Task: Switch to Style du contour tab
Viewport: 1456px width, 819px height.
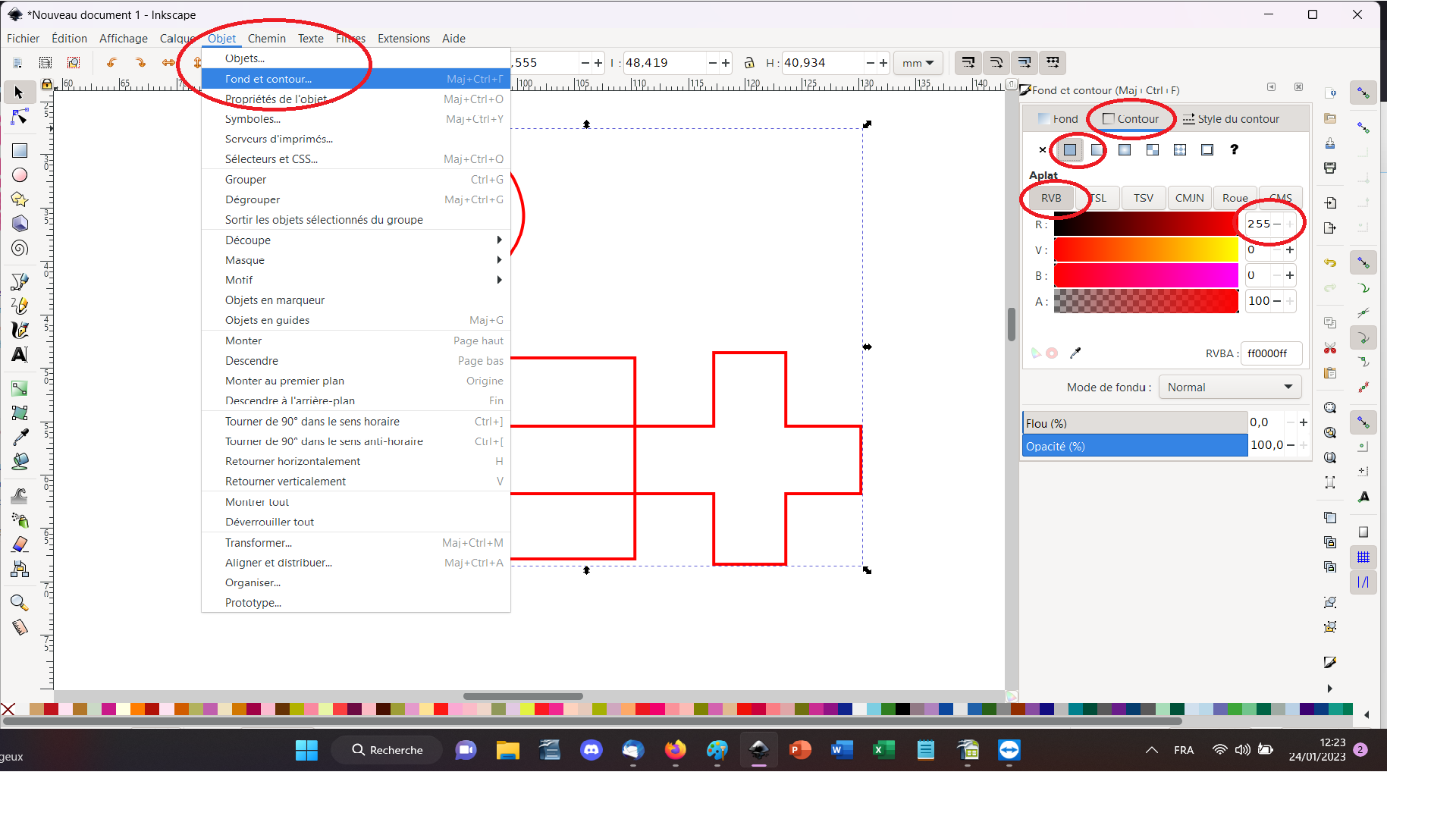Action: tap(1231, 119)
